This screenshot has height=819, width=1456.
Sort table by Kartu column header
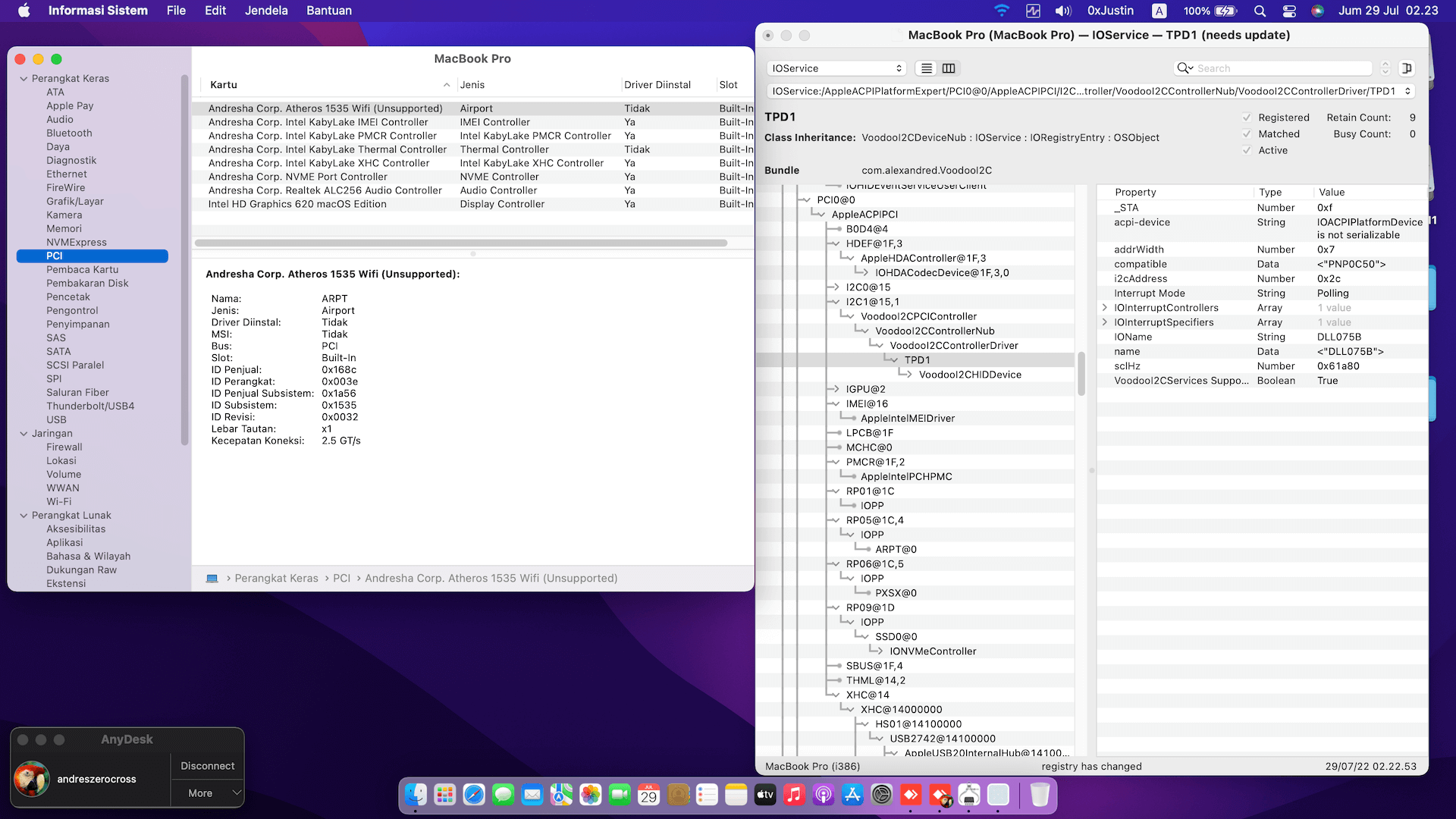pyautogui.click(x=329, y=85)
